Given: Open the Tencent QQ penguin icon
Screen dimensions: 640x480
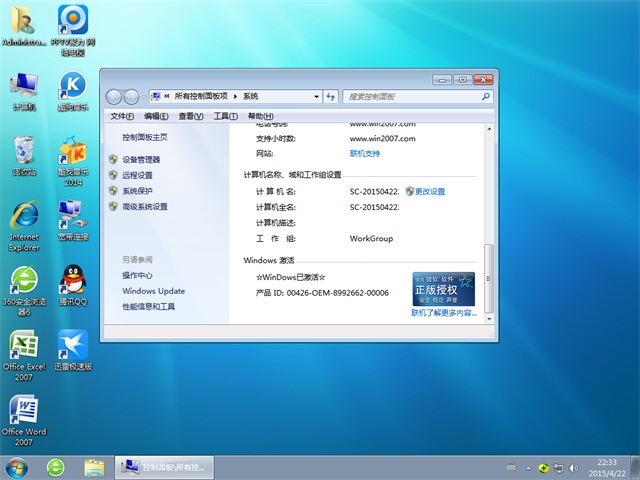Looking at the screenshot, I should click(x=72, y=280).
